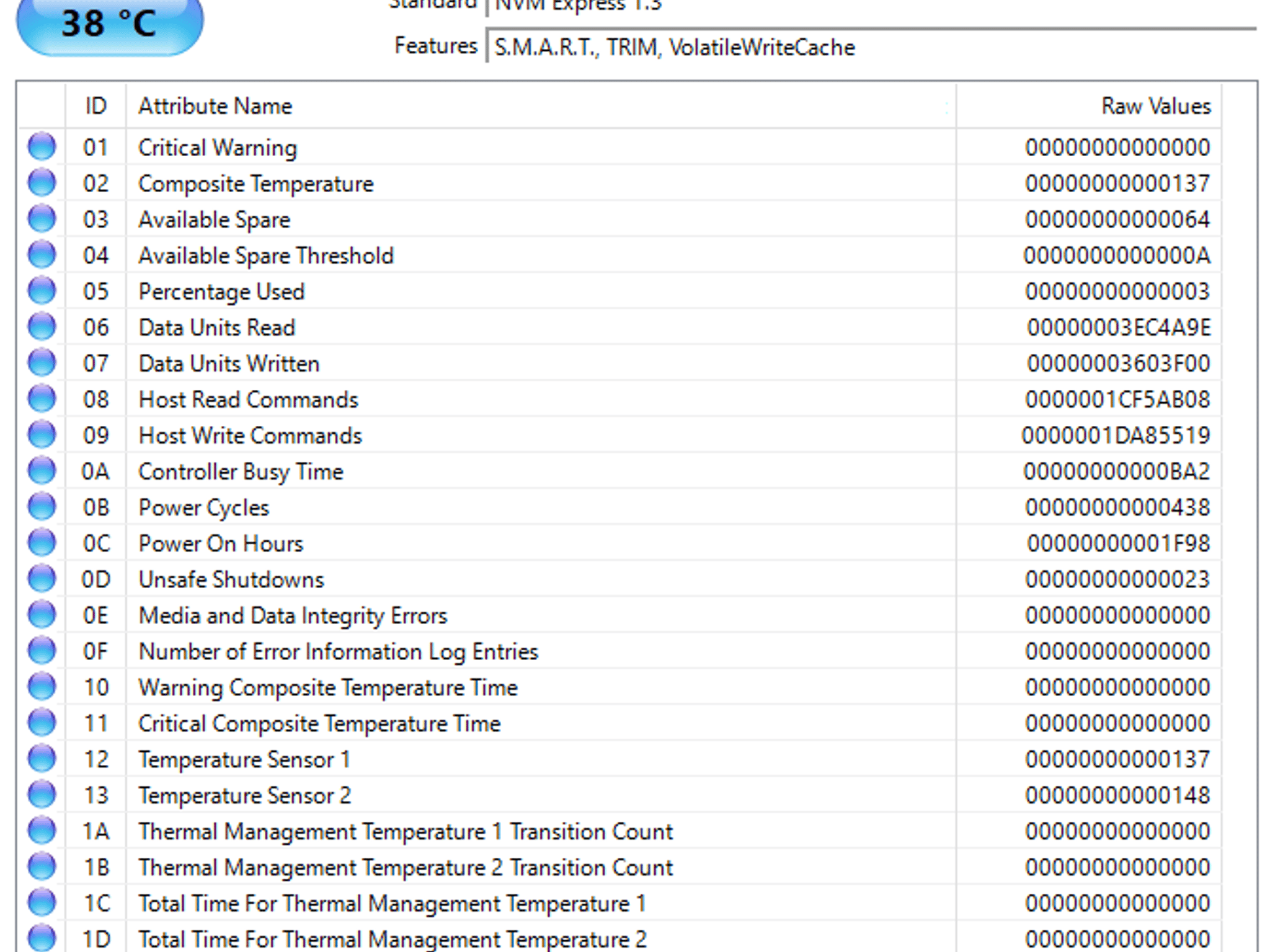Sort by the Attribute Name column header
1270x952 pixels.
point(541,106)
